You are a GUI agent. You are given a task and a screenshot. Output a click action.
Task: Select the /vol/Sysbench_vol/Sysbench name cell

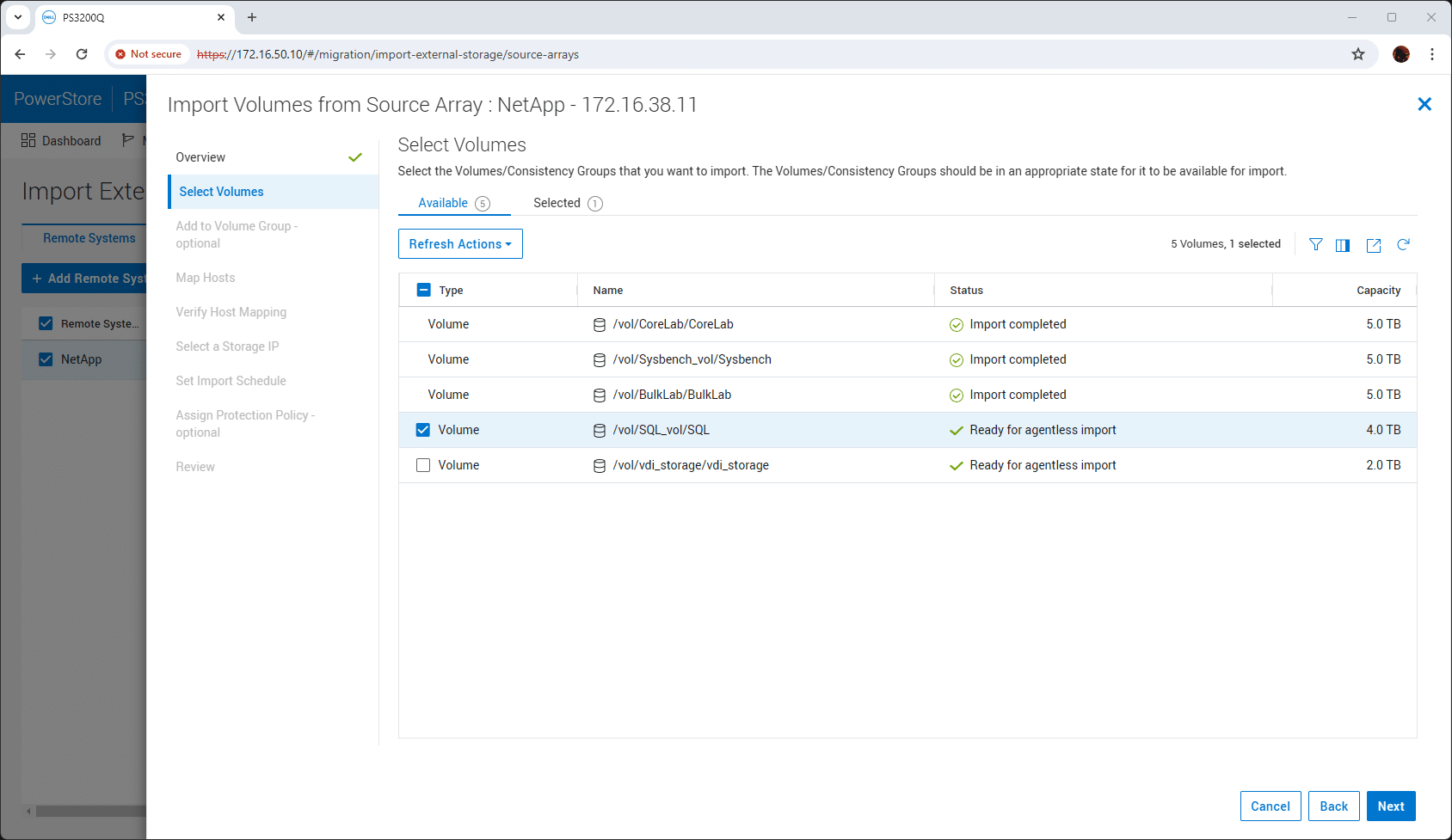[692, 359]
